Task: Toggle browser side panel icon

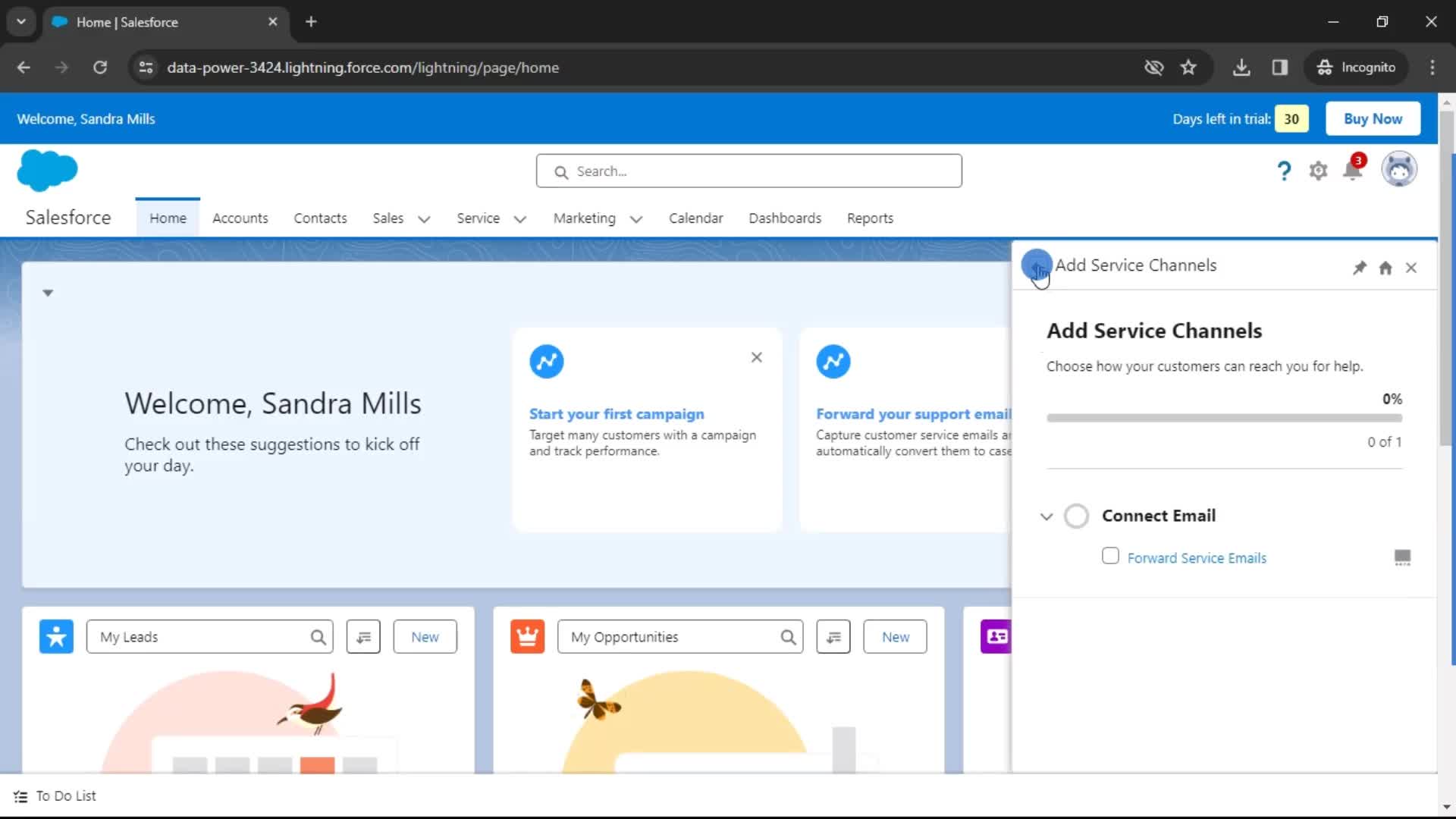Action: (1280, 67)
